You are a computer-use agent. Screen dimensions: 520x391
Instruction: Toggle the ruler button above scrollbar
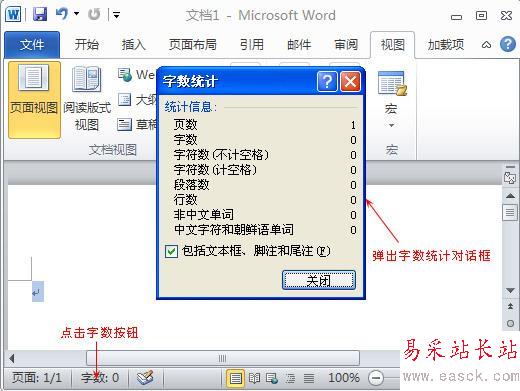tap(510, 178)
